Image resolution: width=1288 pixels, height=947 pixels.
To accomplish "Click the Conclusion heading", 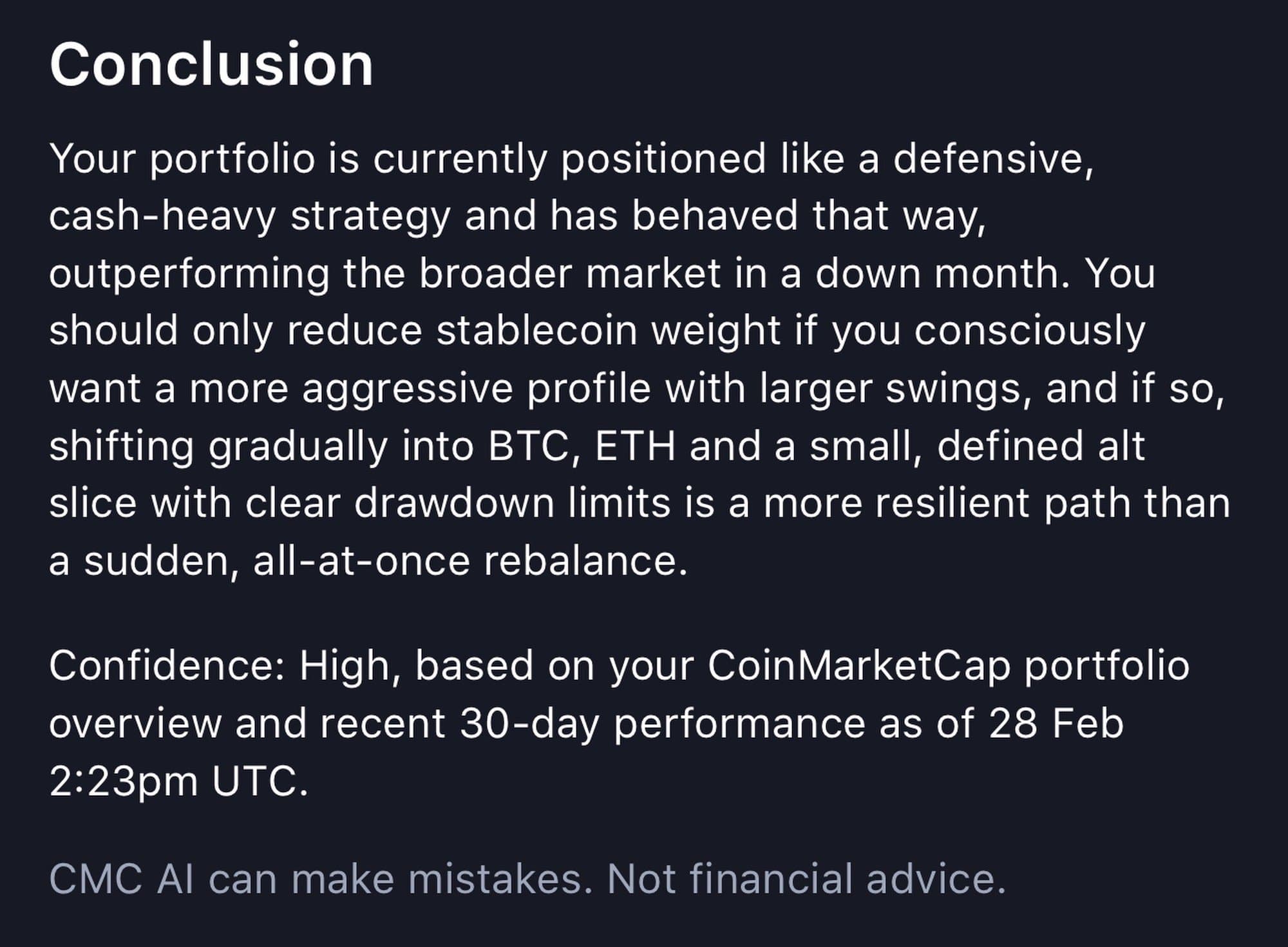I will tap(211, 65).
